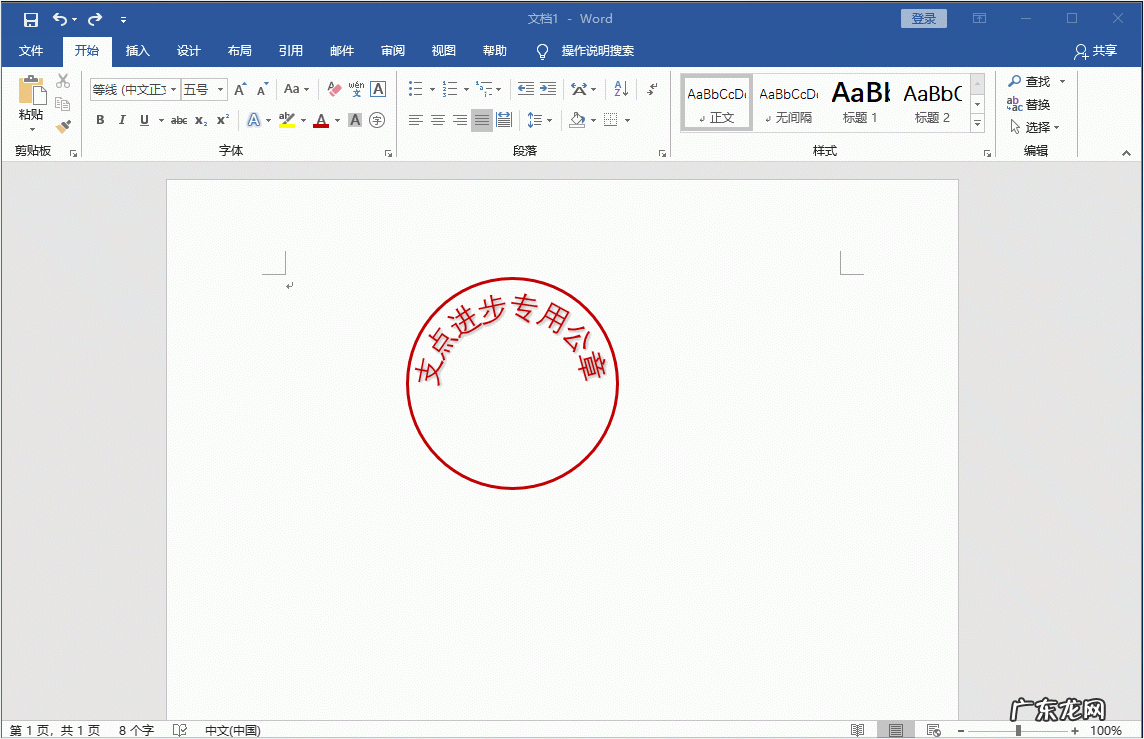
Task: Click the 登录 sign-in button
Action: 923,19
